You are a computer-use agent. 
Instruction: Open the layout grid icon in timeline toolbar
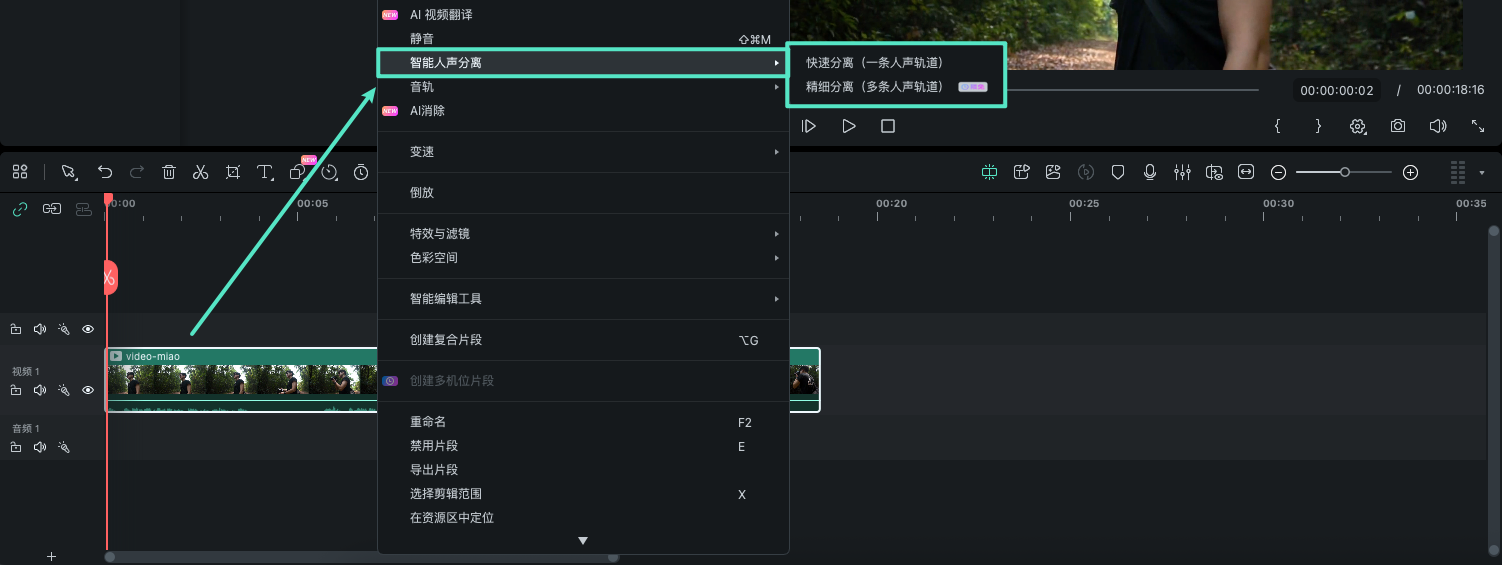coord(20,172)
